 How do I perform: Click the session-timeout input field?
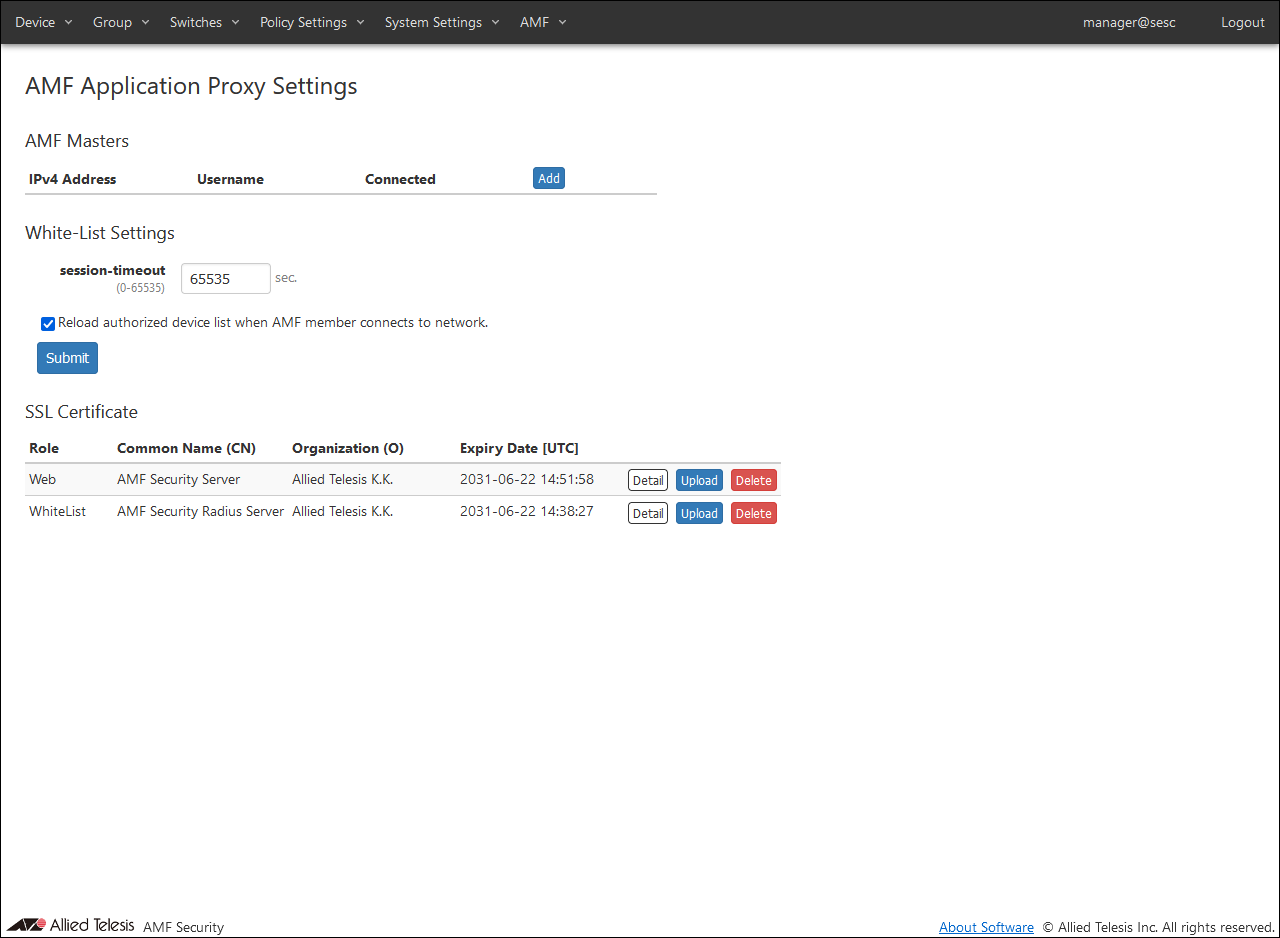click(x=225, y=279)
